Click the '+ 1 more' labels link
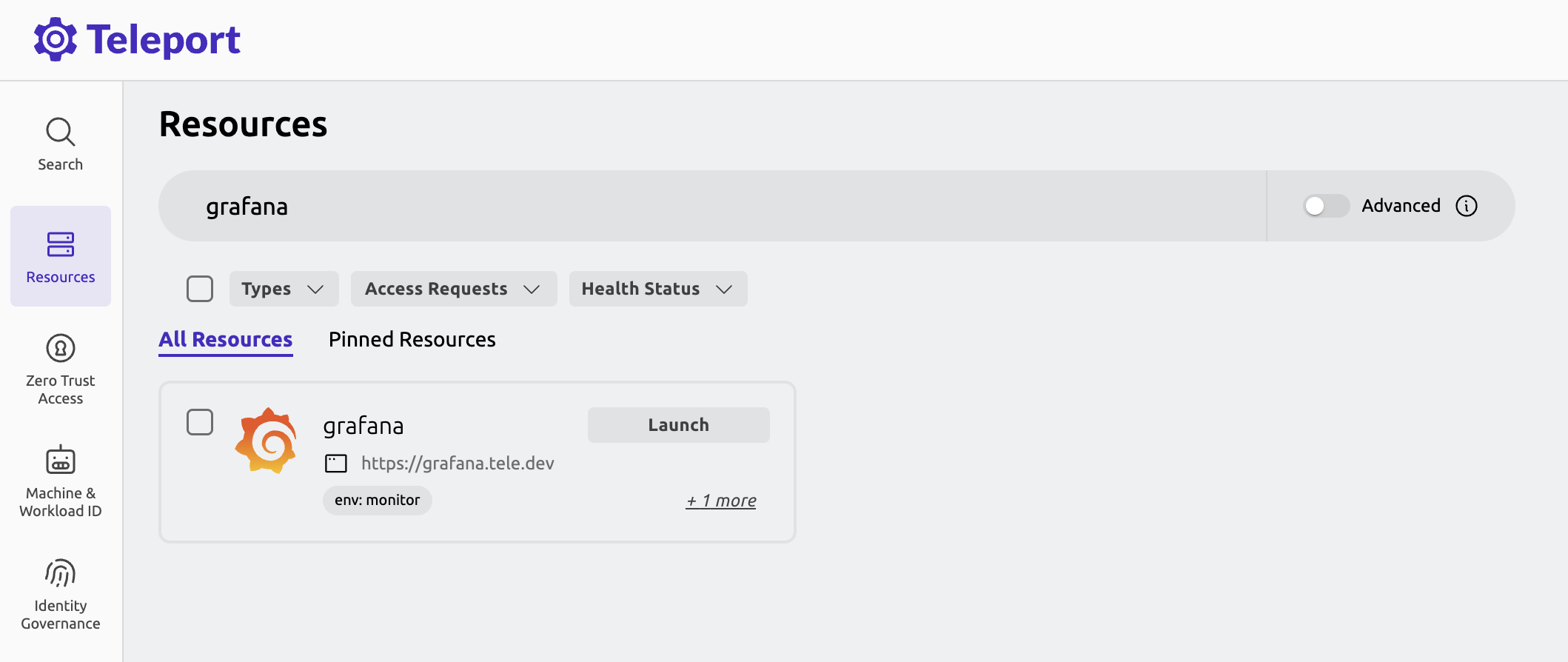Image resolution: width=1568 pixels, height=662 pixels. (720, 501)
